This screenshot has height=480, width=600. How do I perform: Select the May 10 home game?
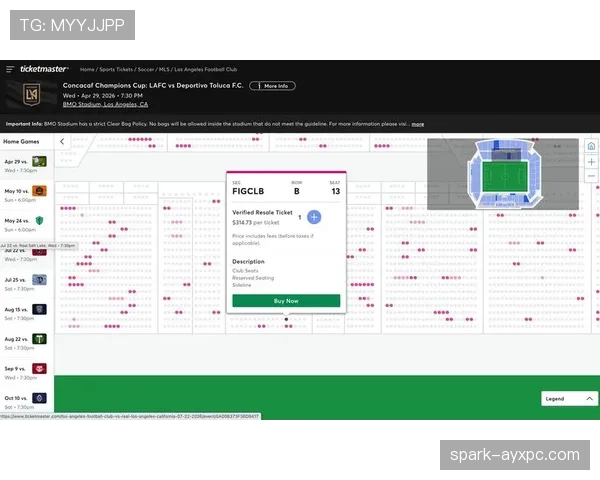click(x=26, y=195)
